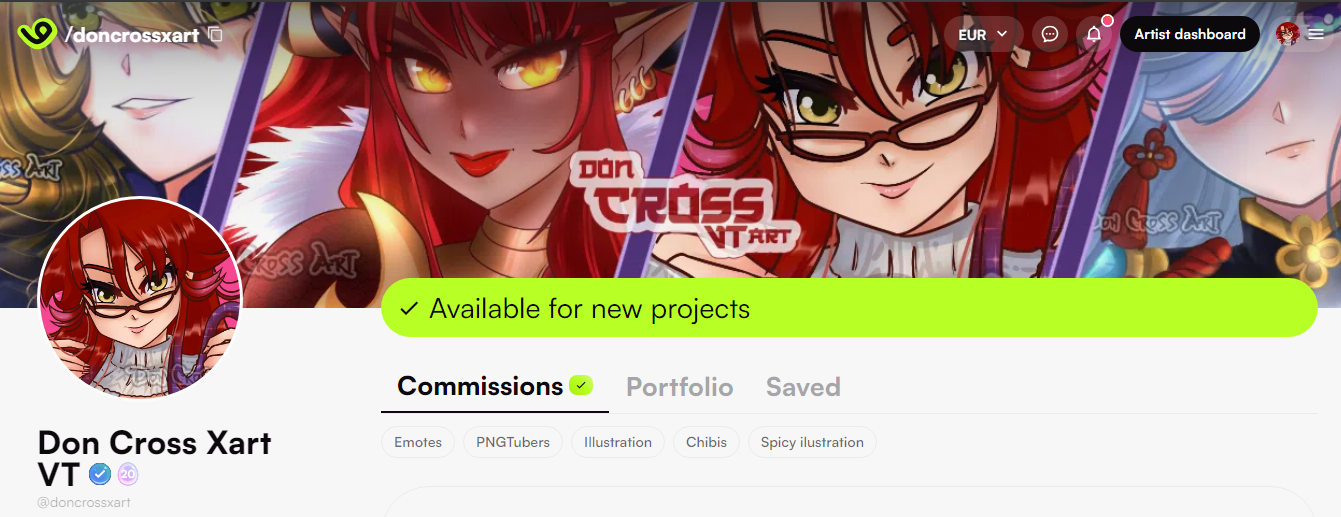Image resolution: width=1341 pixels, height=517 pixels.
Task: Click the blue verified badge icon
Action: coord(99,474)
